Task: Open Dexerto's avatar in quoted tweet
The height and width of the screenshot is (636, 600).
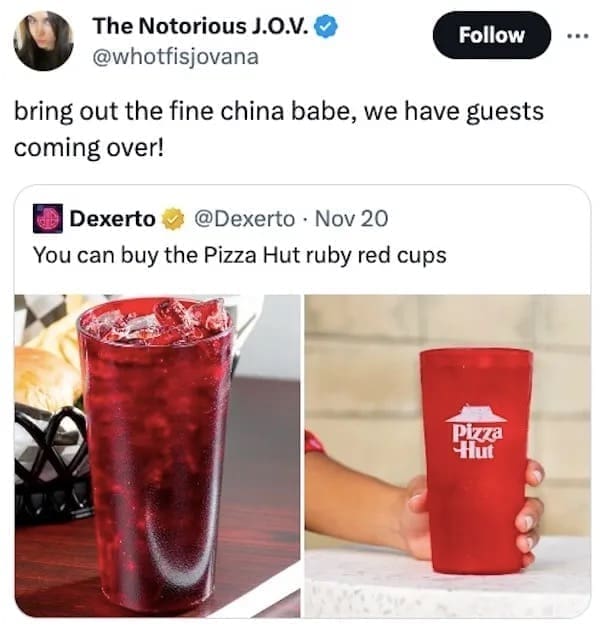Action: click(x=47, y=218)
